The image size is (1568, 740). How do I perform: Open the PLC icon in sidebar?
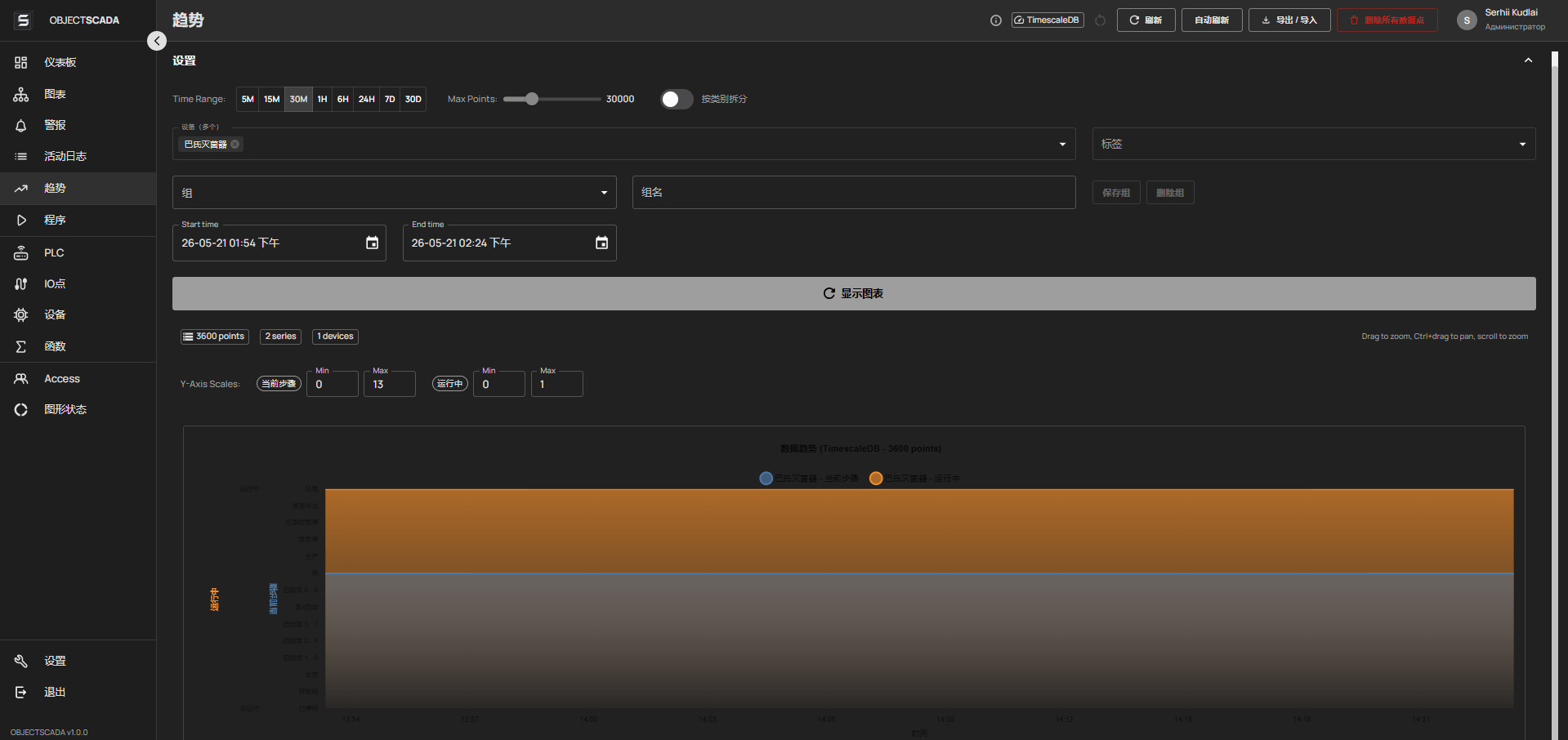pyautogui.click(x=21, y=253)
